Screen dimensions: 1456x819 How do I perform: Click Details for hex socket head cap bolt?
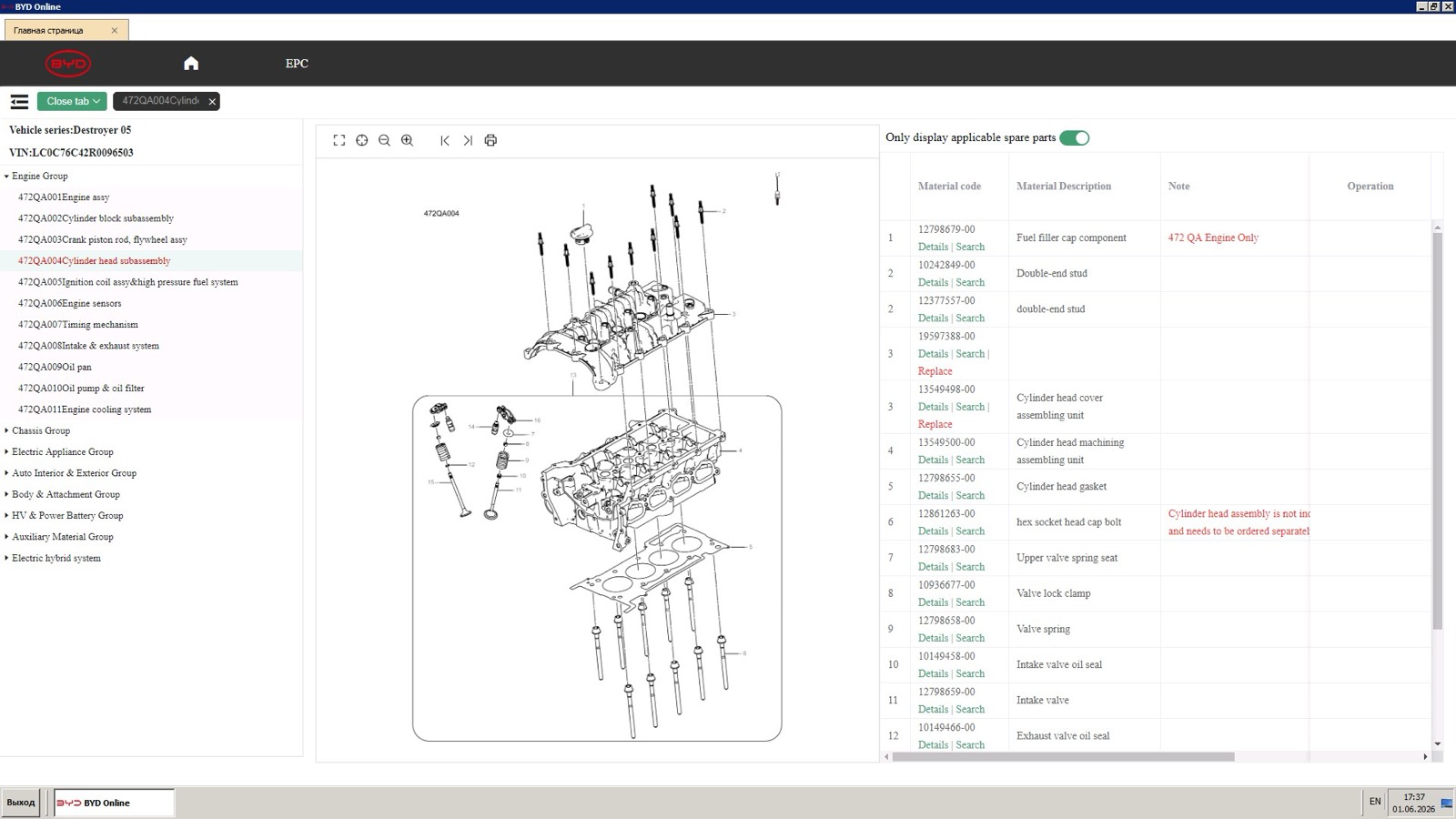(933, 531)
